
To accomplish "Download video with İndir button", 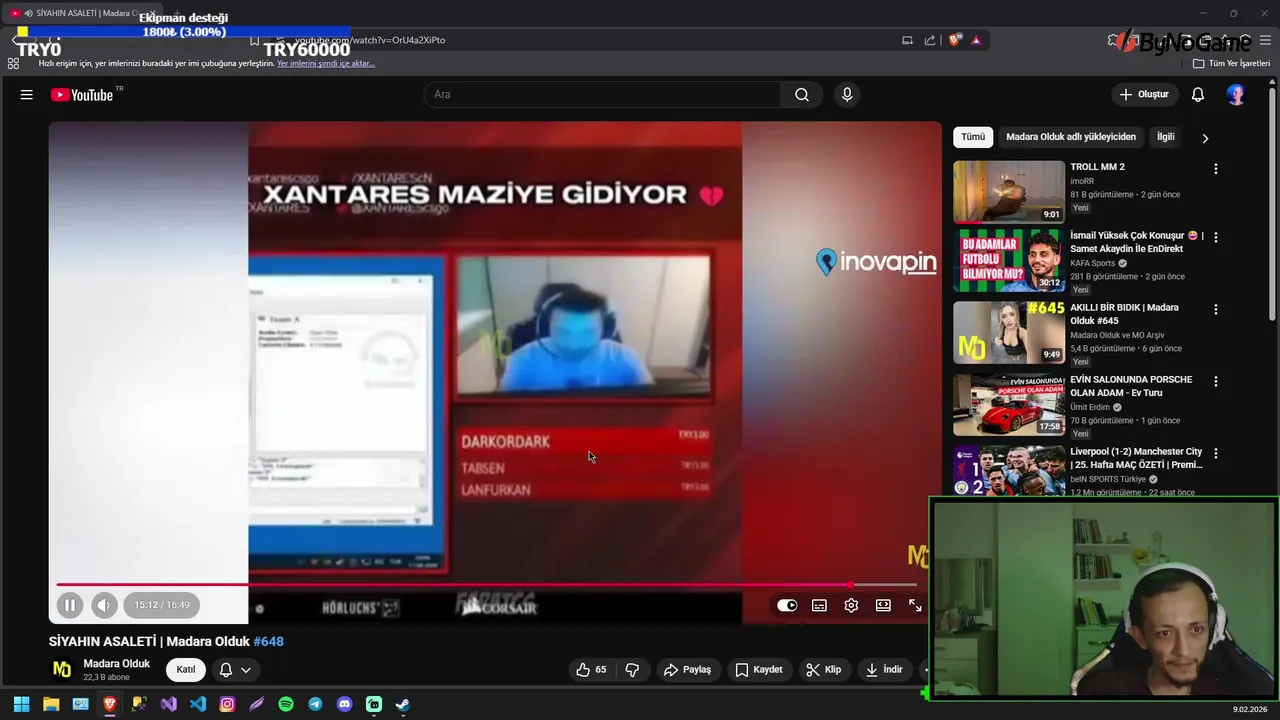I will 885,670.
